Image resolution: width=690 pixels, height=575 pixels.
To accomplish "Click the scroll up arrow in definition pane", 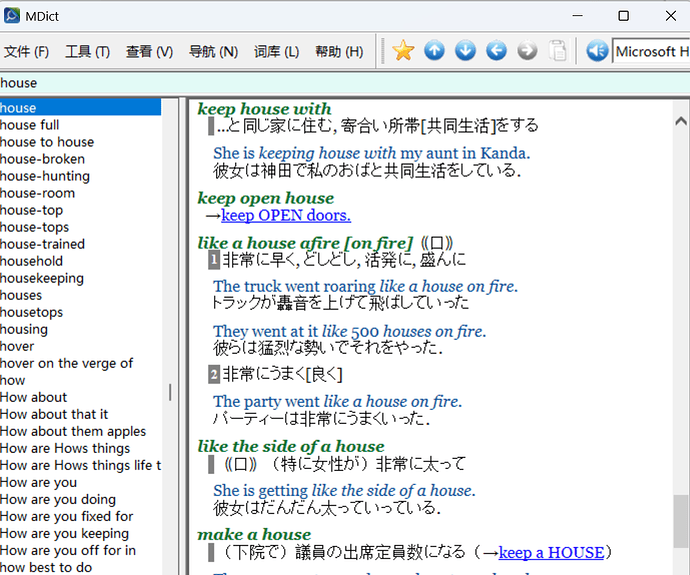I will click(x=681, y=121).
